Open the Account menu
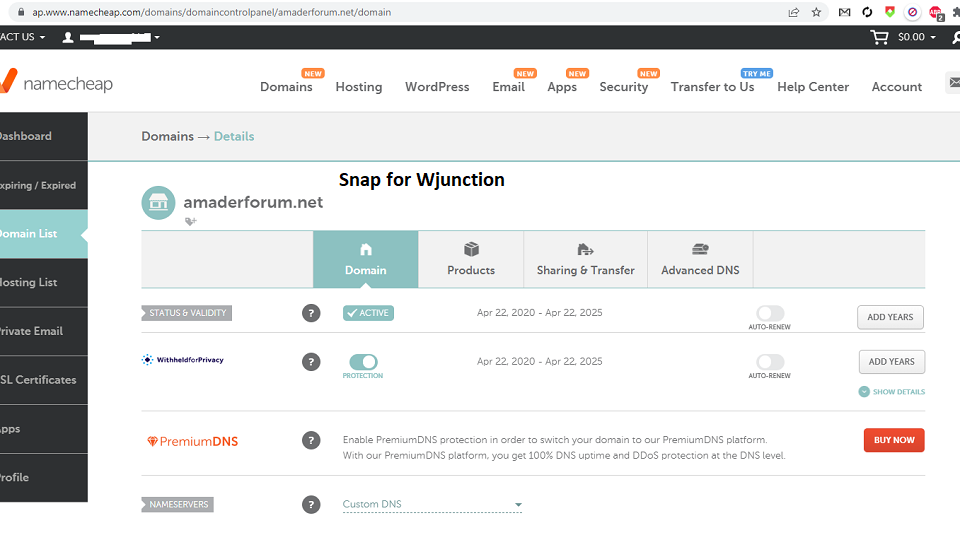The width and height of the screenshot is (960, 535). coord(896,87)
